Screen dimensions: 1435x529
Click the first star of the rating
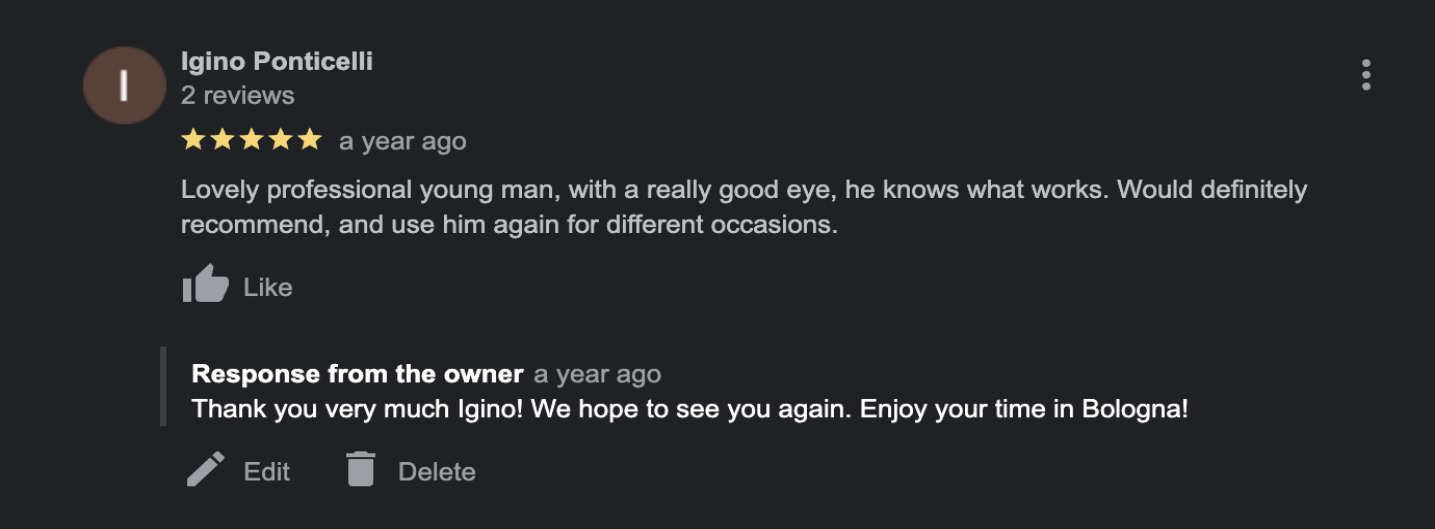click(193, 140)
